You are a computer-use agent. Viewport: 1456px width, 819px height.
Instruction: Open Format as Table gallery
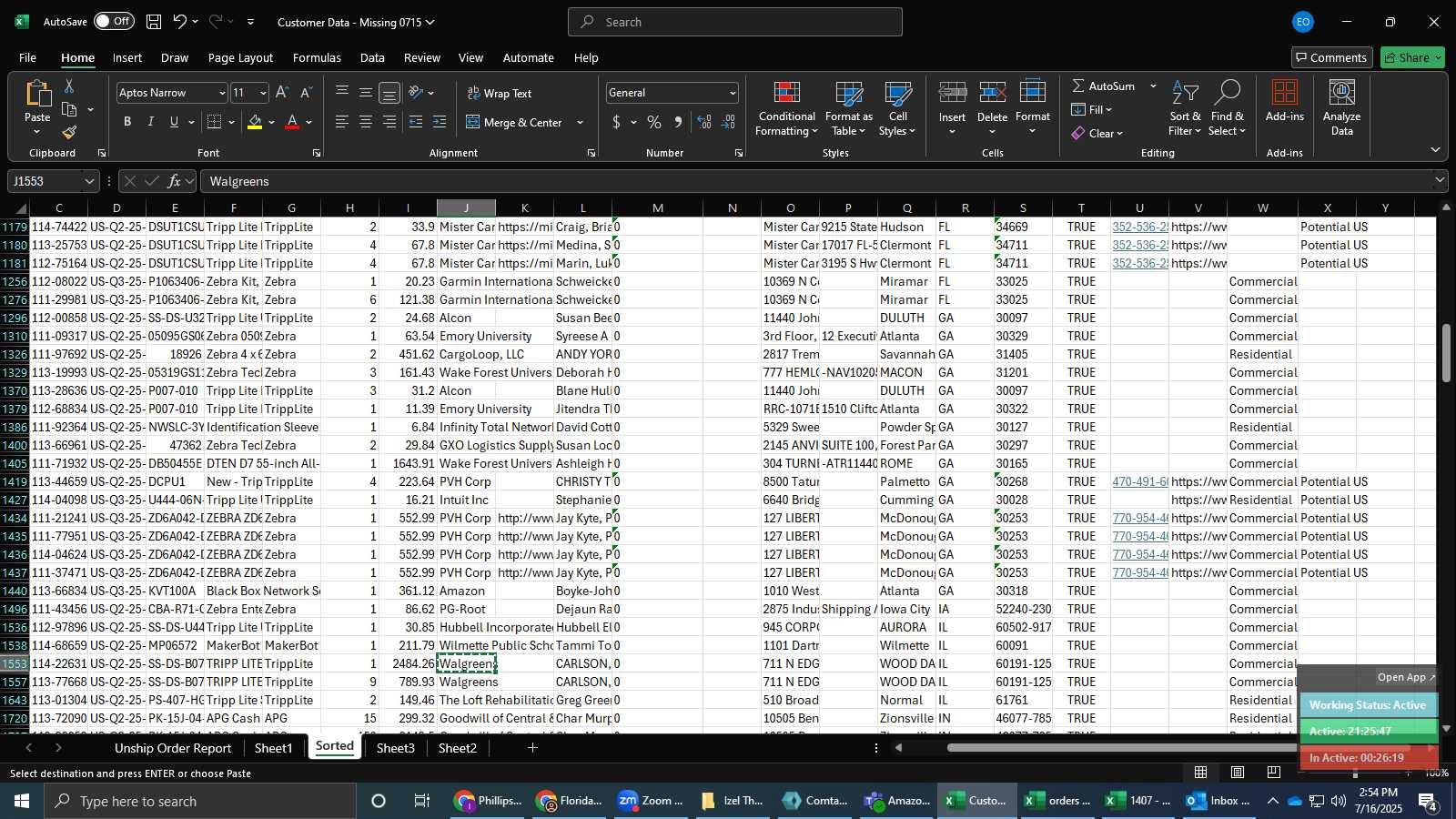point(848,109)
